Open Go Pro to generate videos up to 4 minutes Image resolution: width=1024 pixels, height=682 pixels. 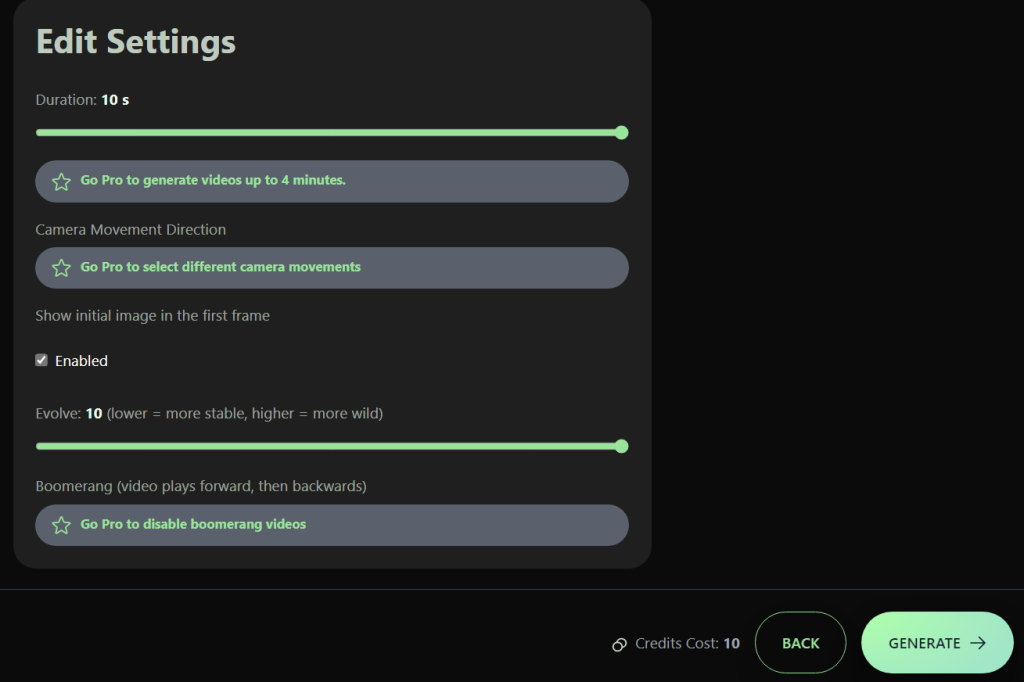[x=213, y=181]
